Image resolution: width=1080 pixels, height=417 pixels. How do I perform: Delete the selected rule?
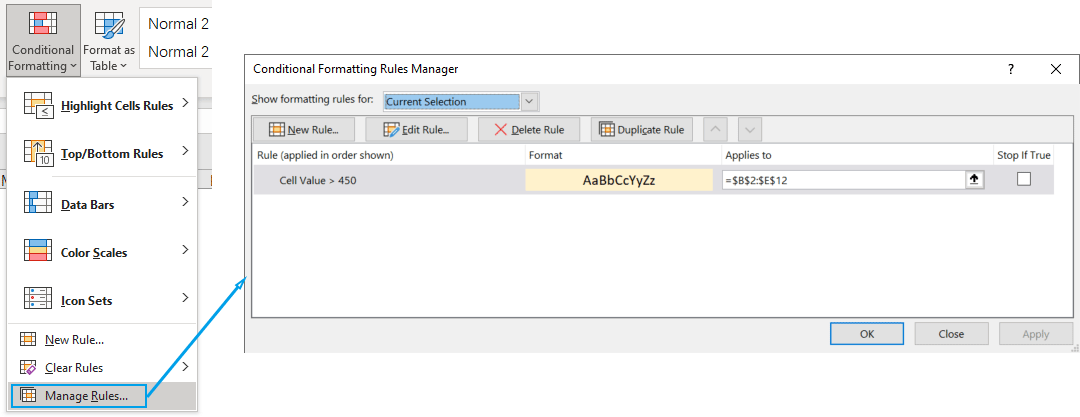tap(529, 130)
